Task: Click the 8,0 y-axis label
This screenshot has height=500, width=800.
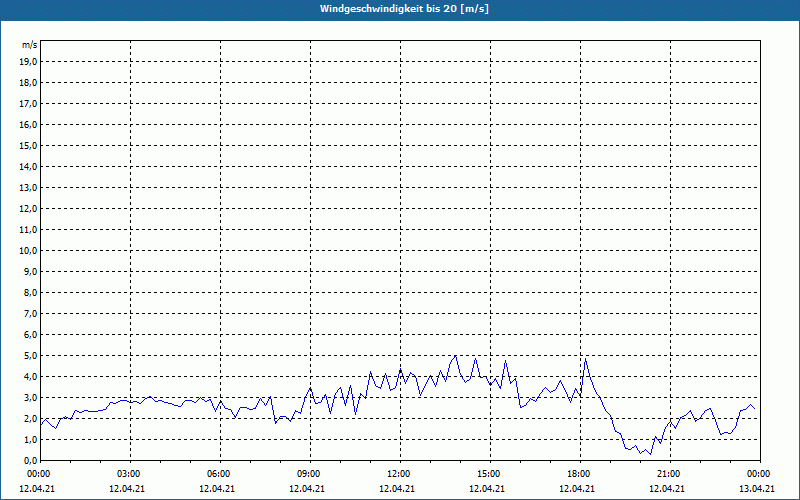Action: tap(31, 292)
